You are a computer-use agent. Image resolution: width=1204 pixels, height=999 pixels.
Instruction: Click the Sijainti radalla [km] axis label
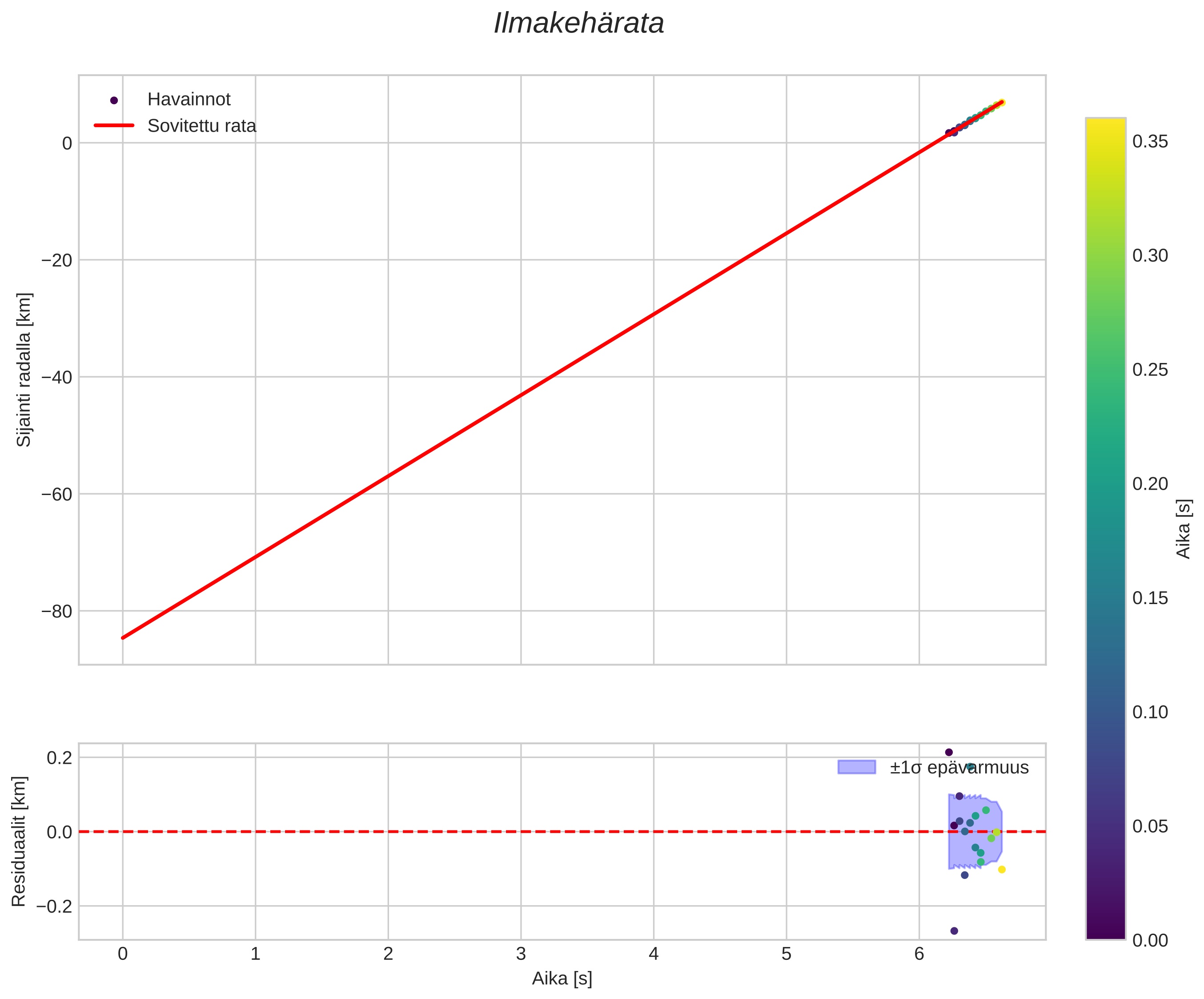point(24,369)
